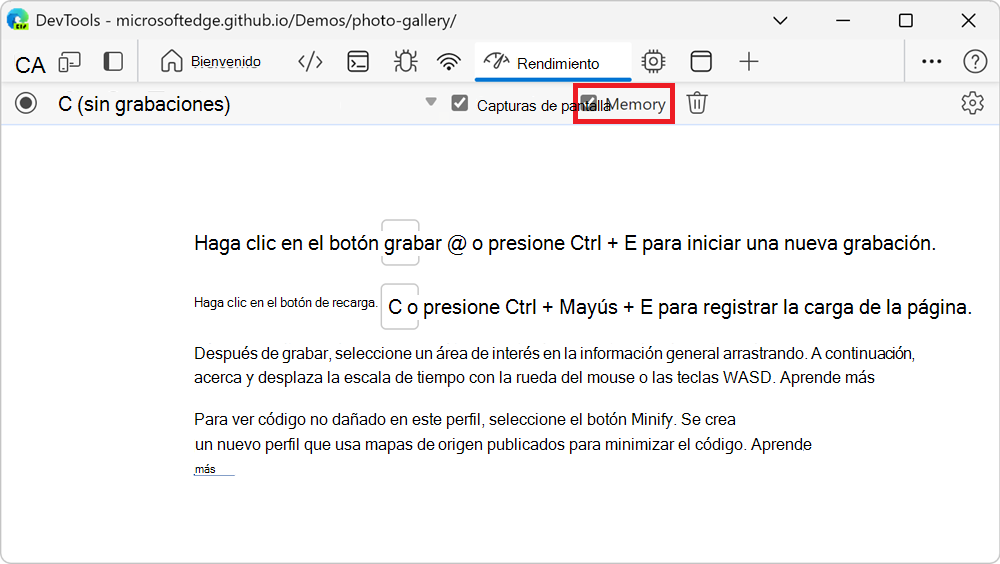
Task: Toggle device emulation icon
Action: [70, 62]
